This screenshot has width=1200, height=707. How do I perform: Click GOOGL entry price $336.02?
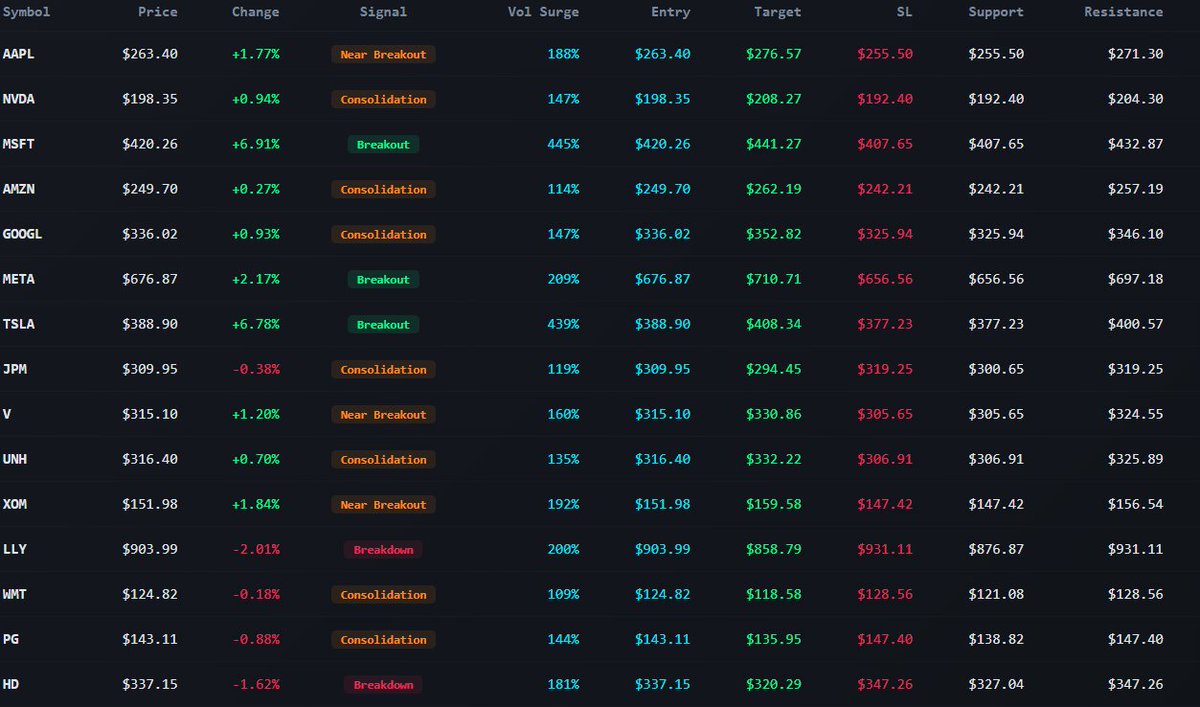click(x=662, y=234)
